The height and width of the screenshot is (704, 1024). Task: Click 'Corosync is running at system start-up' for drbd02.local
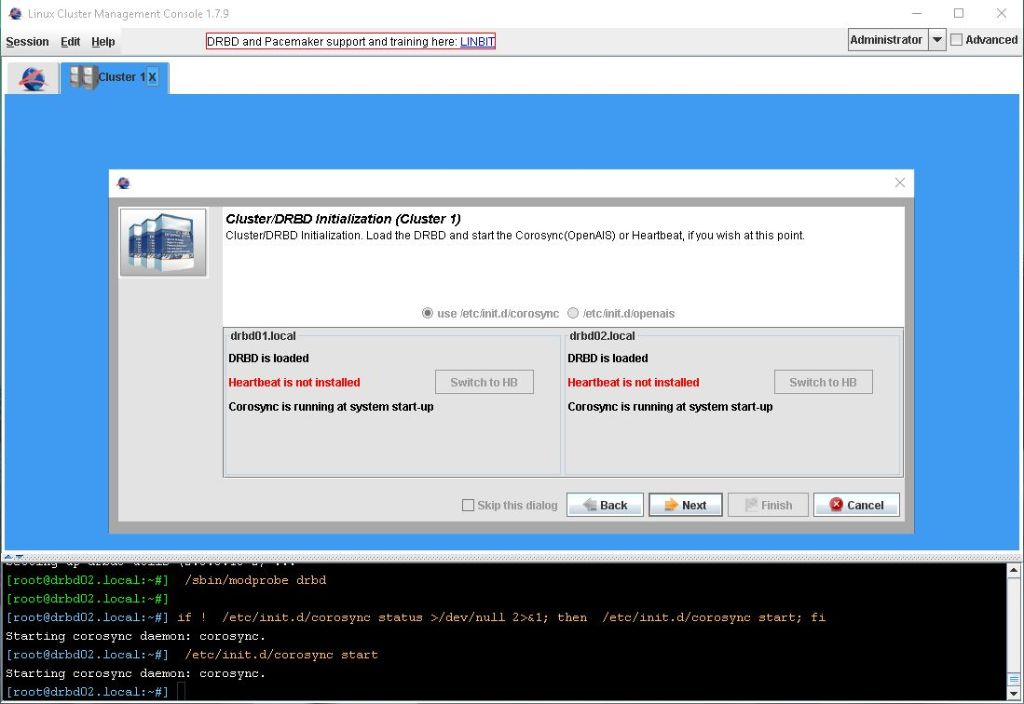point(669,406)
